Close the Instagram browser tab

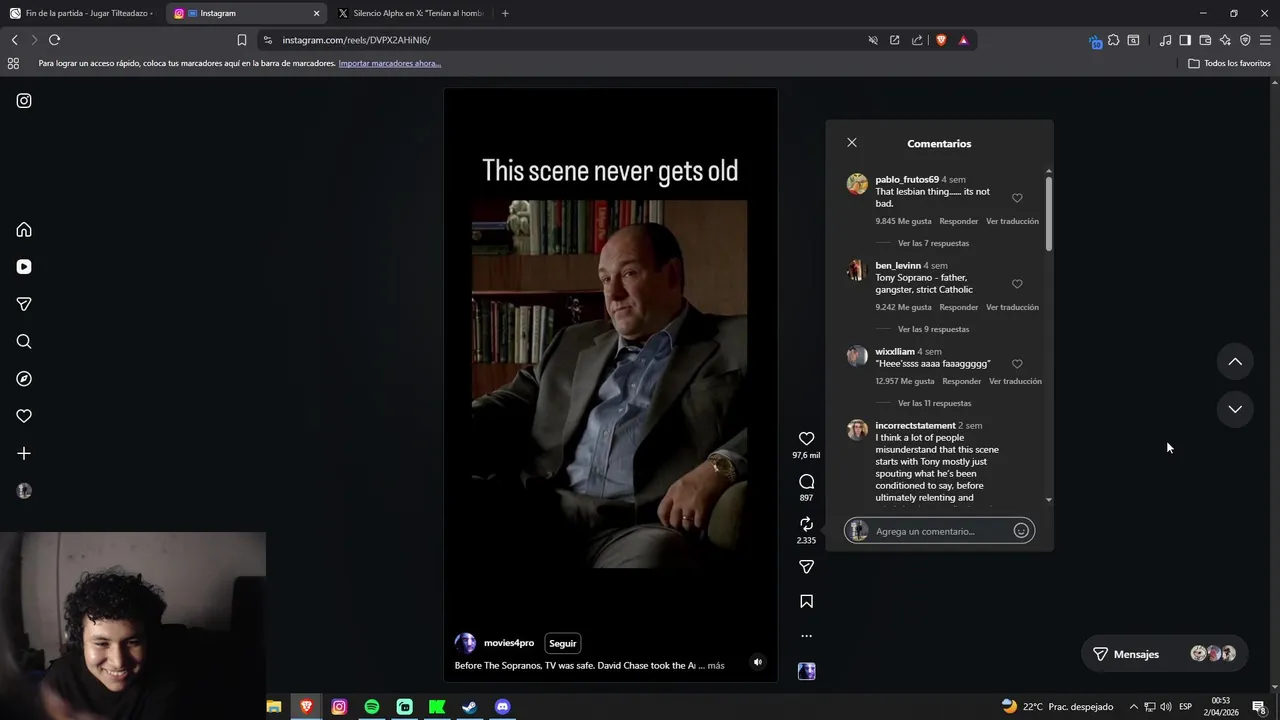click(317, 13)
